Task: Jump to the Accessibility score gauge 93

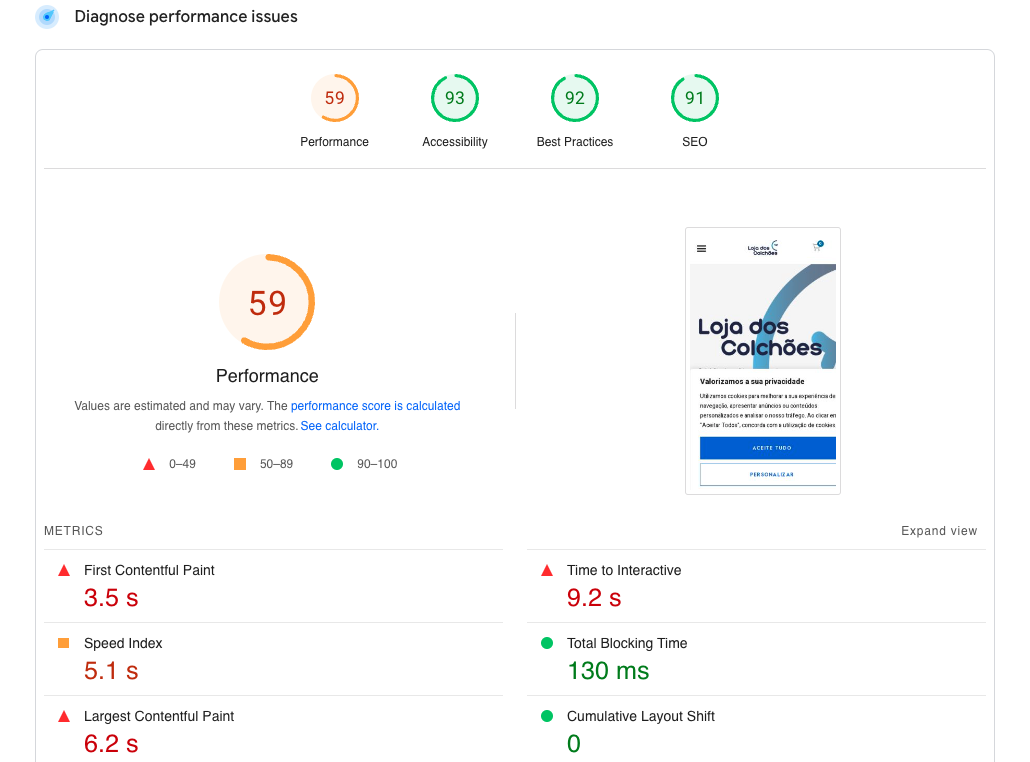Action: point(455,98)
